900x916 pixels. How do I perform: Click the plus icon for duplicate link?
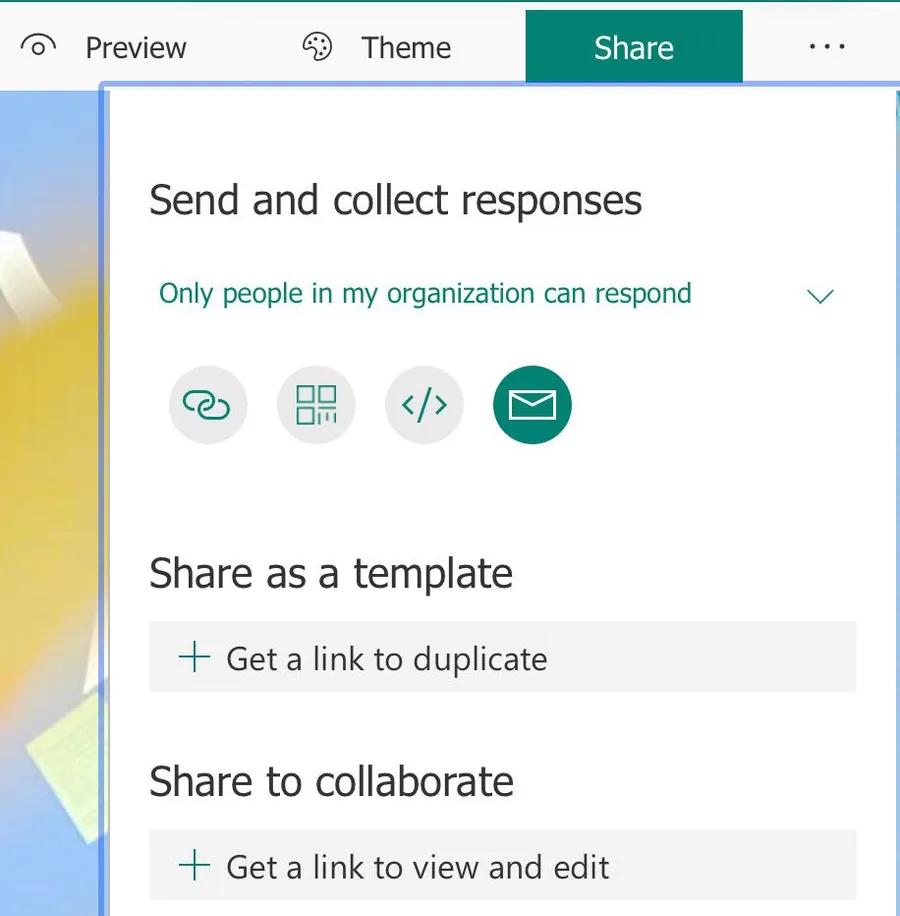[x=193, y=658]
